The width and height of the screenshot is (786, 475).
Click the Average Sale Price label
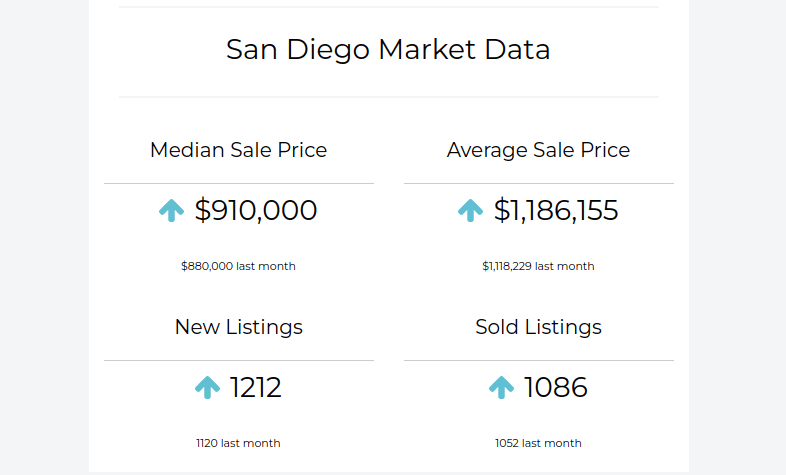tap(538, 150)
